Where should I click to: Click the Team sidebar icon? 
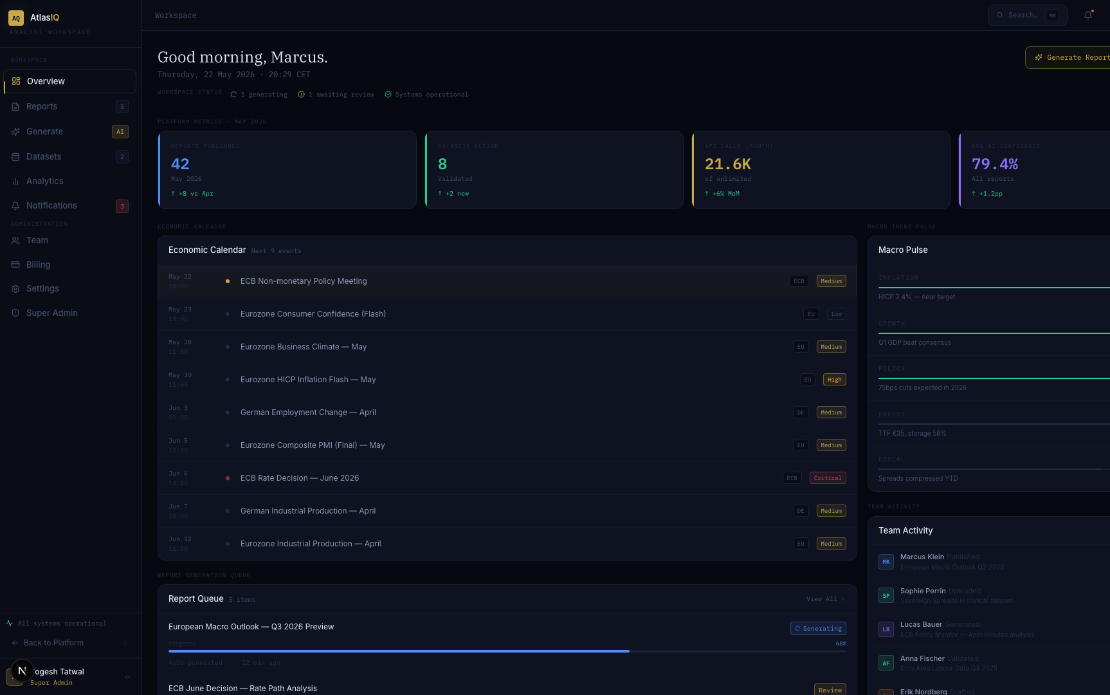(16, 241)
